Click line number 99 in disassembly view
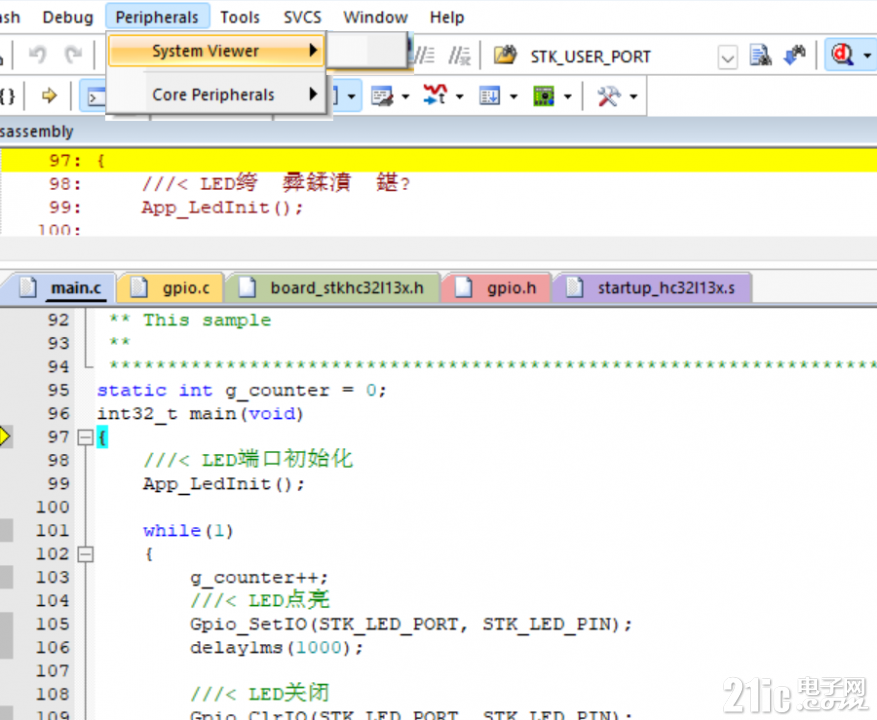This screenshot has width=877, height=720. pos(64,208)
